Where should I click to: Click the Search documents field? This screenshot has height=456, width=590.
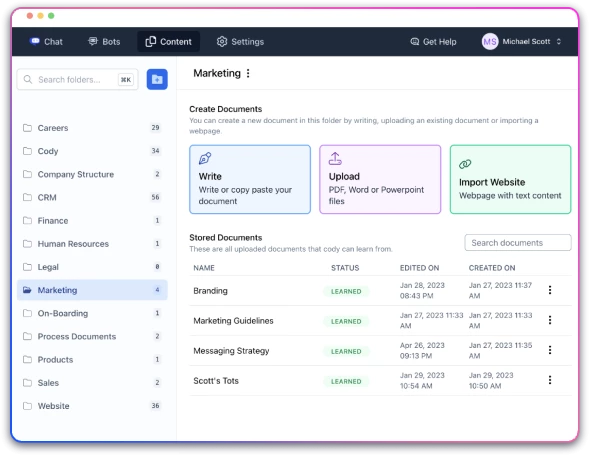pos(518,243)
